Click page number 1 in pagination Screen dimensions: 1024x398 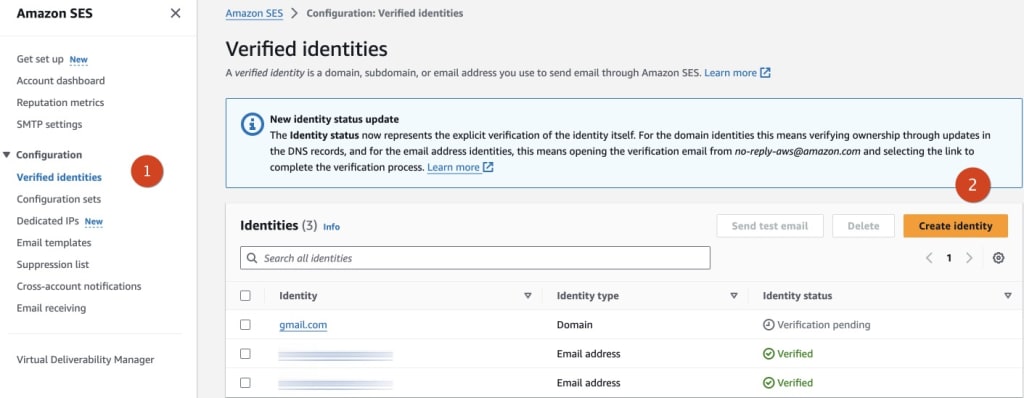pyautogui.click(x=949, y=258)
